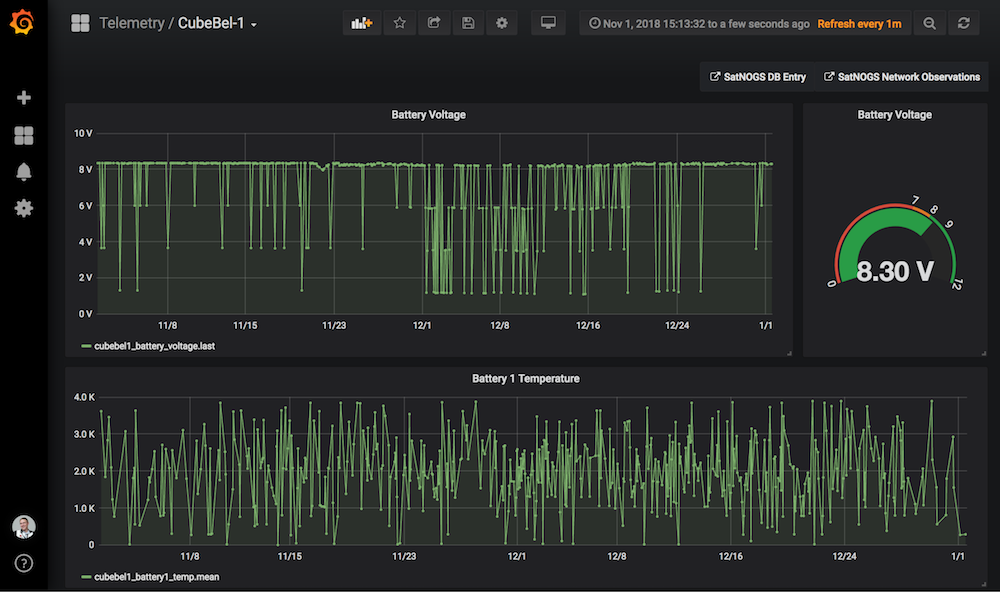Image resolution: width=1000 pixels, height=592 pixels.
Task: Open dashboard settings gear in toolbar
Action: coord(502,23)
